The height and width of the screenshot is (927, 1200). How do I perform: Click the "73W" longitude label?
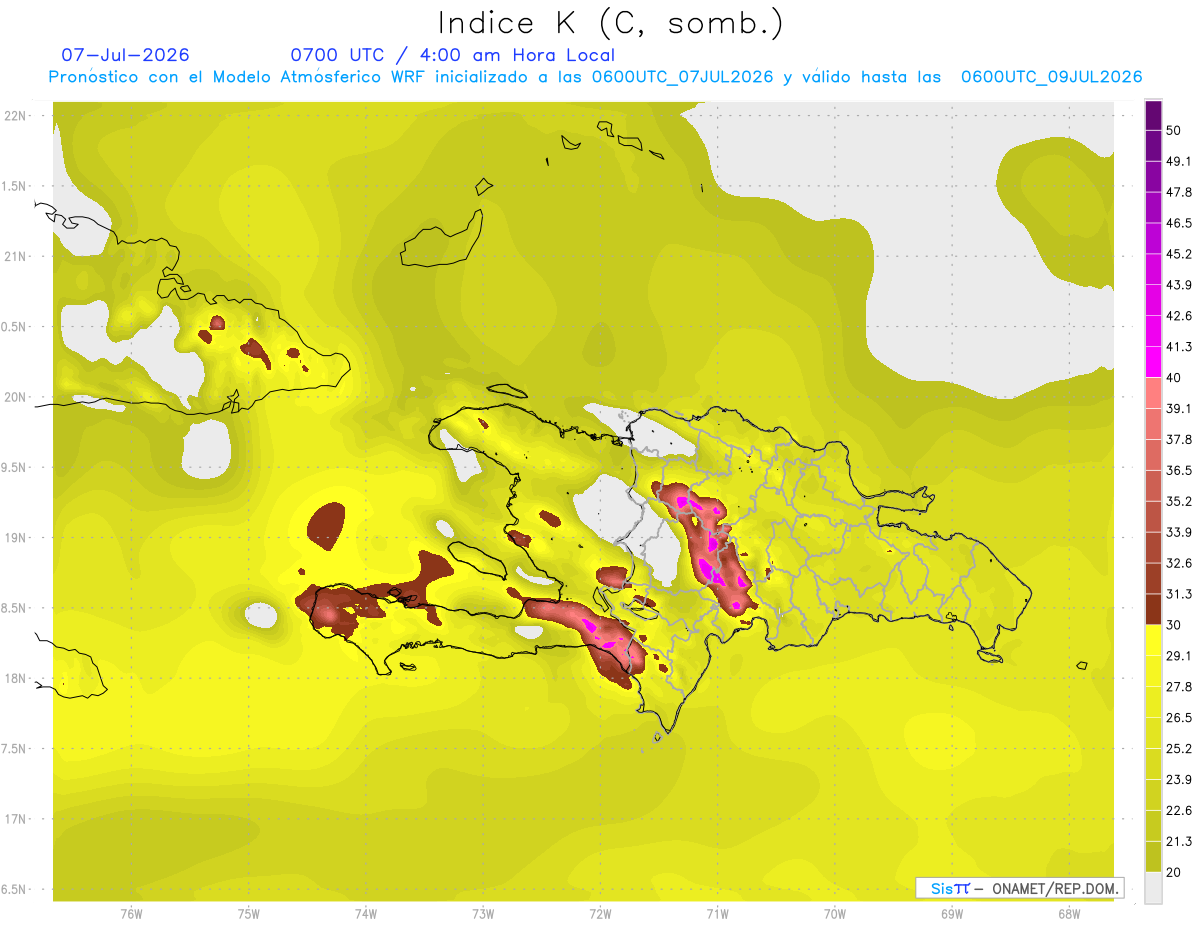coord(483,914)
